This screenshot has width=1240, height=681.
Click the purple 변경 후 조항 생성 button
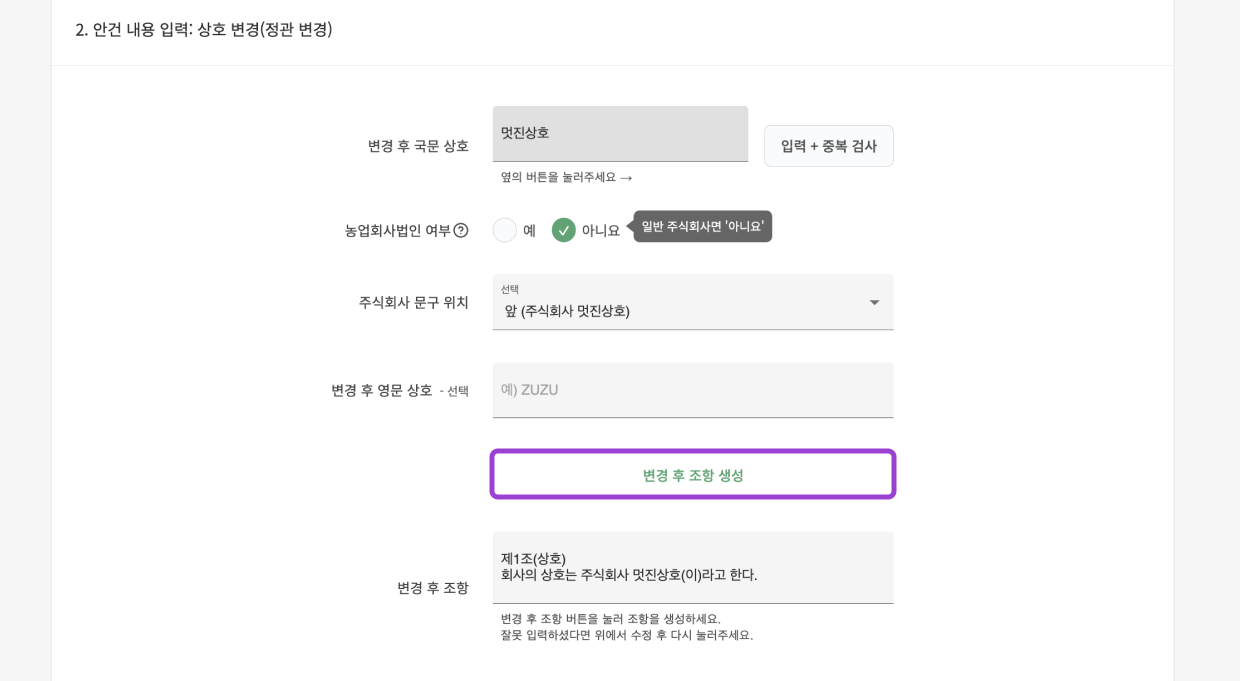693,473
